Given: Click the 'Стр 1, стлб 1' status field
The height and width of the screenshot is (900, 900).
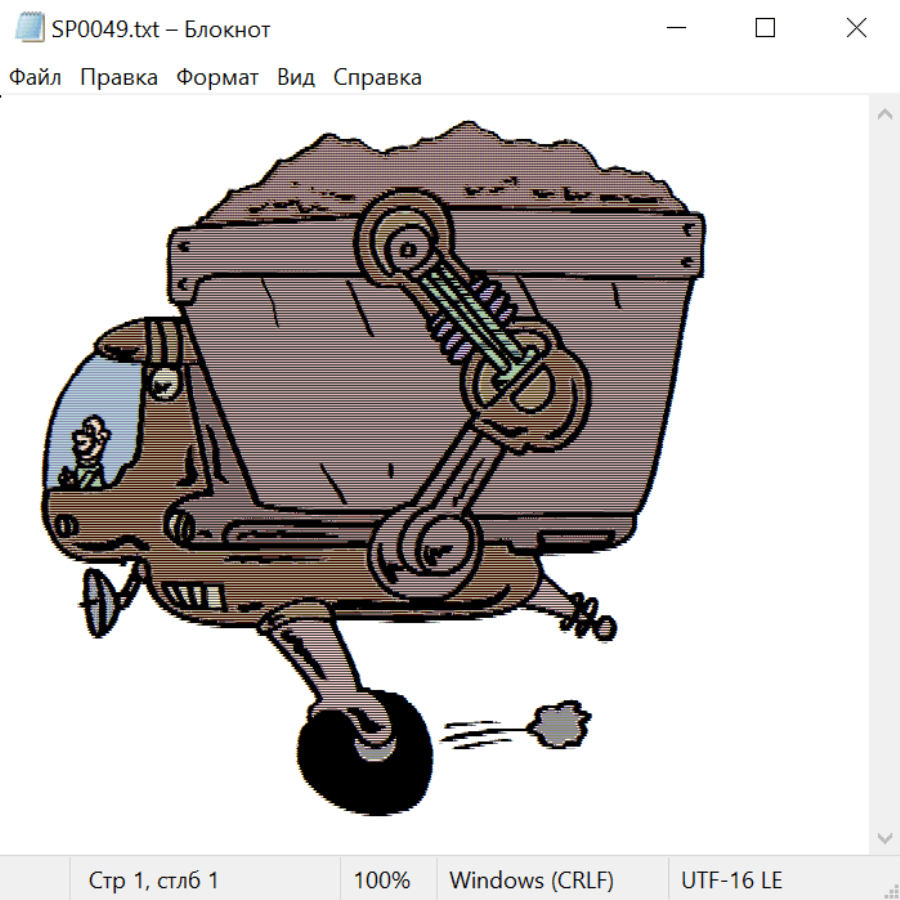Looking at the screenshot, I should click(154, 880).
